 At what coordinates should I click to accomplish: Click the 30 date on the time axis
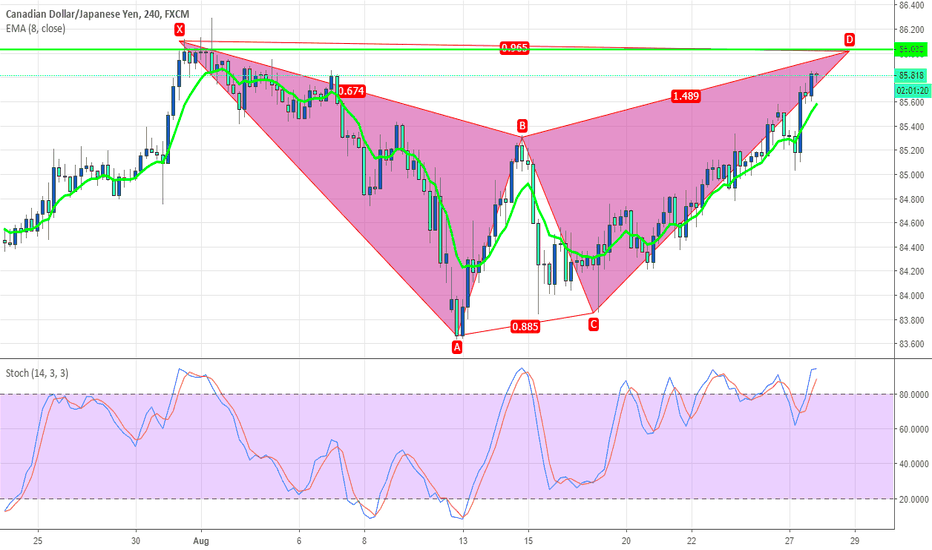(x=136, y=540)
